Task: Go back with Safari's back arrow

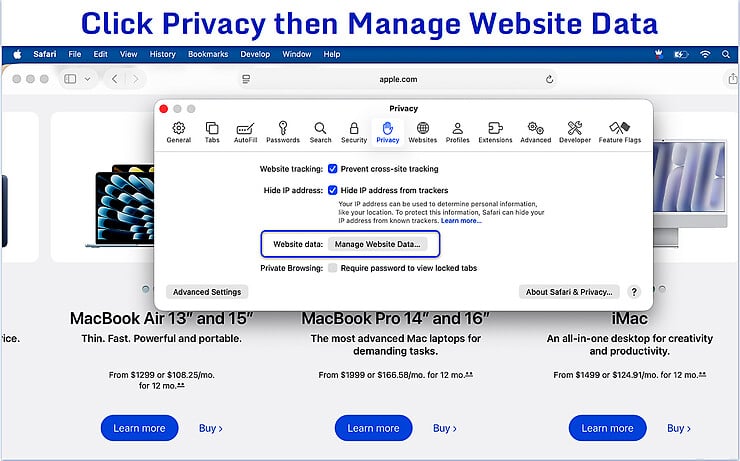Action: 115,79
